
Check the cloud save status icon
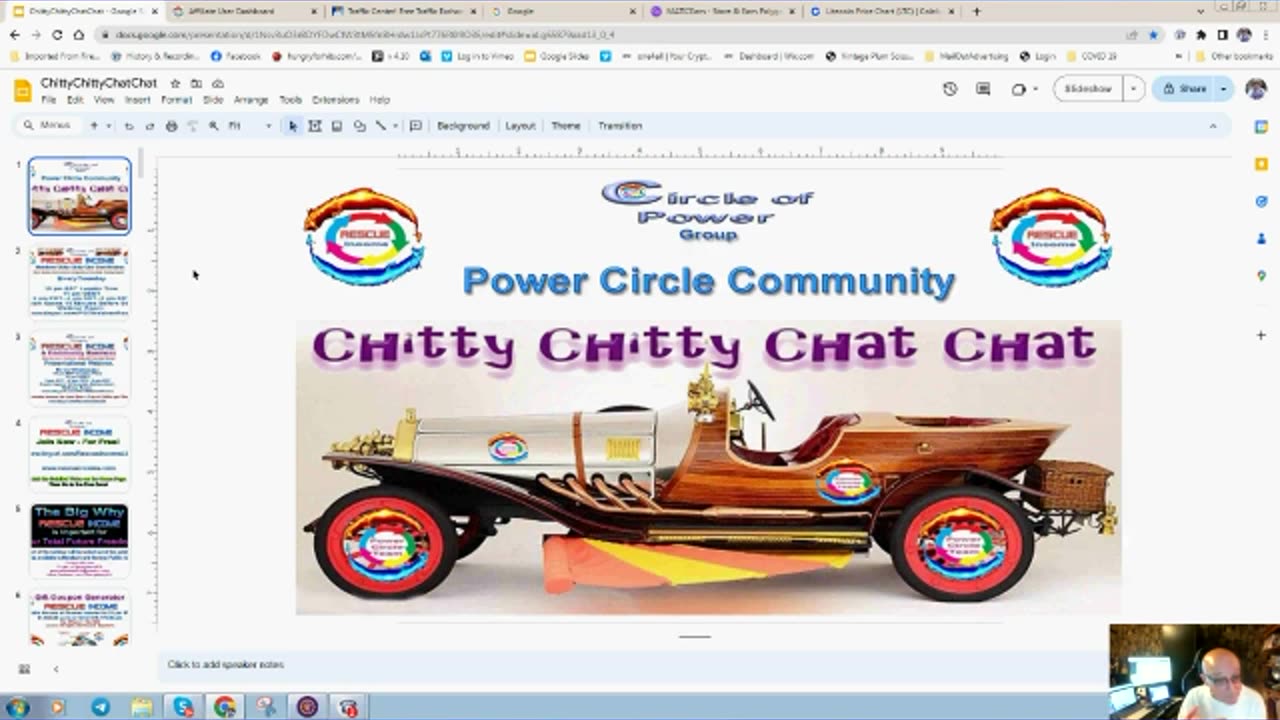218,83
